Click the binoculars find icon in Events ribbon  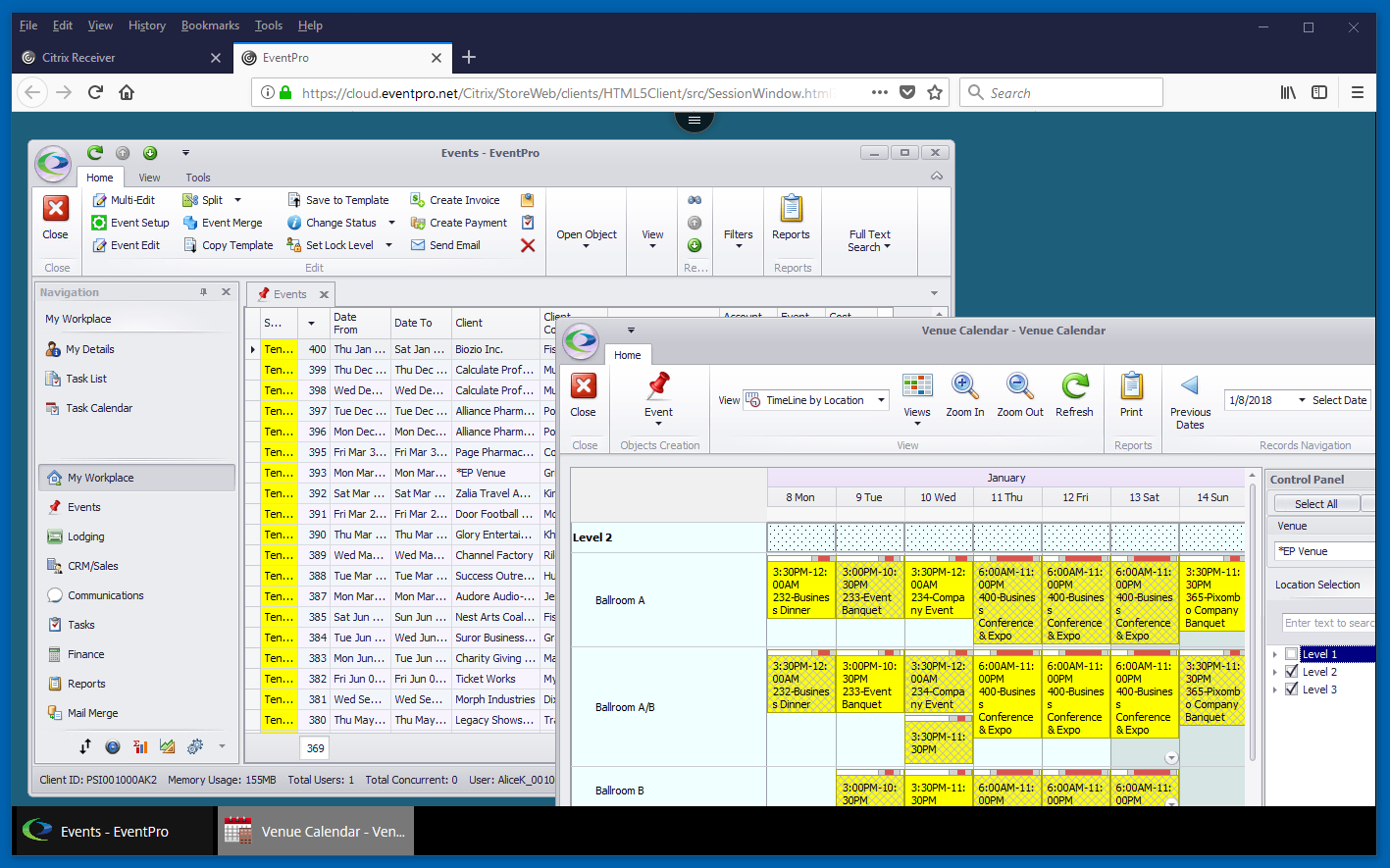click(695, 200)
